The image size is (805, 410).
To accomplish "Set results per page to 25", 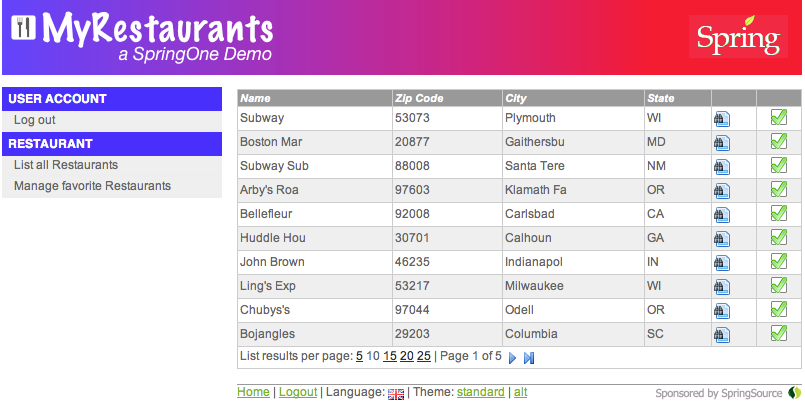I will coord(424,356).
